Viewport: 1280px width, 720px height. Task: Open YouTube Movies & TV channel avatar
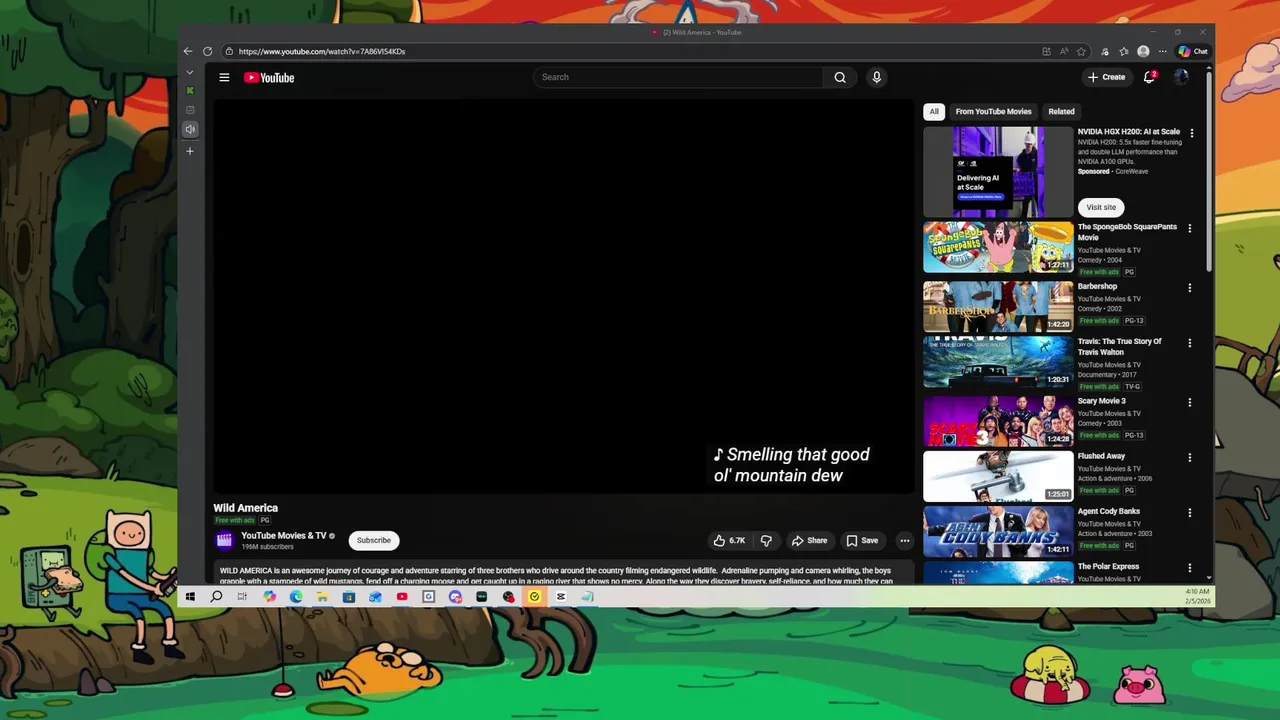tap(224, 540)
